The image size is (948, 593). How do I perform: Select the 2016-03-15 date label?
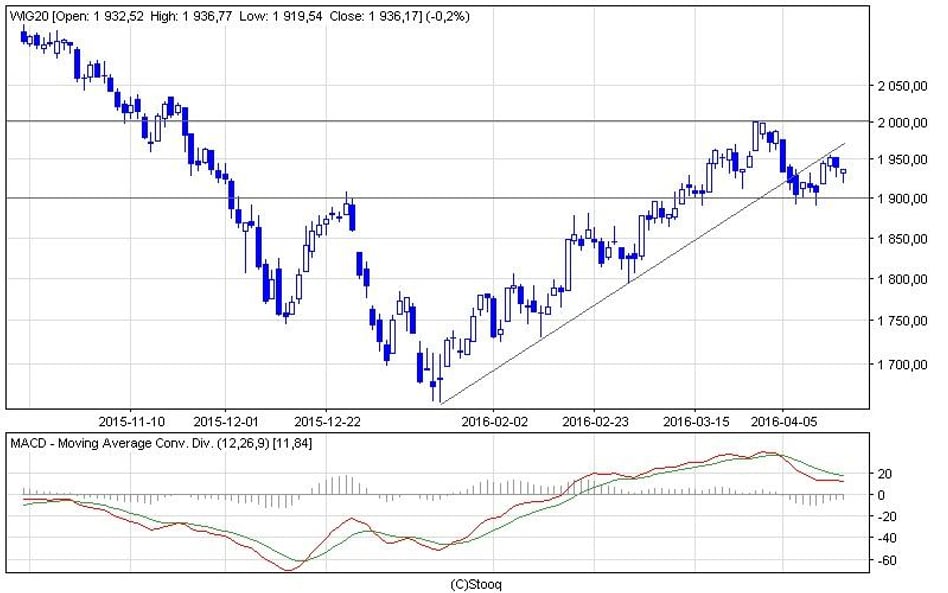pos(697,420)
